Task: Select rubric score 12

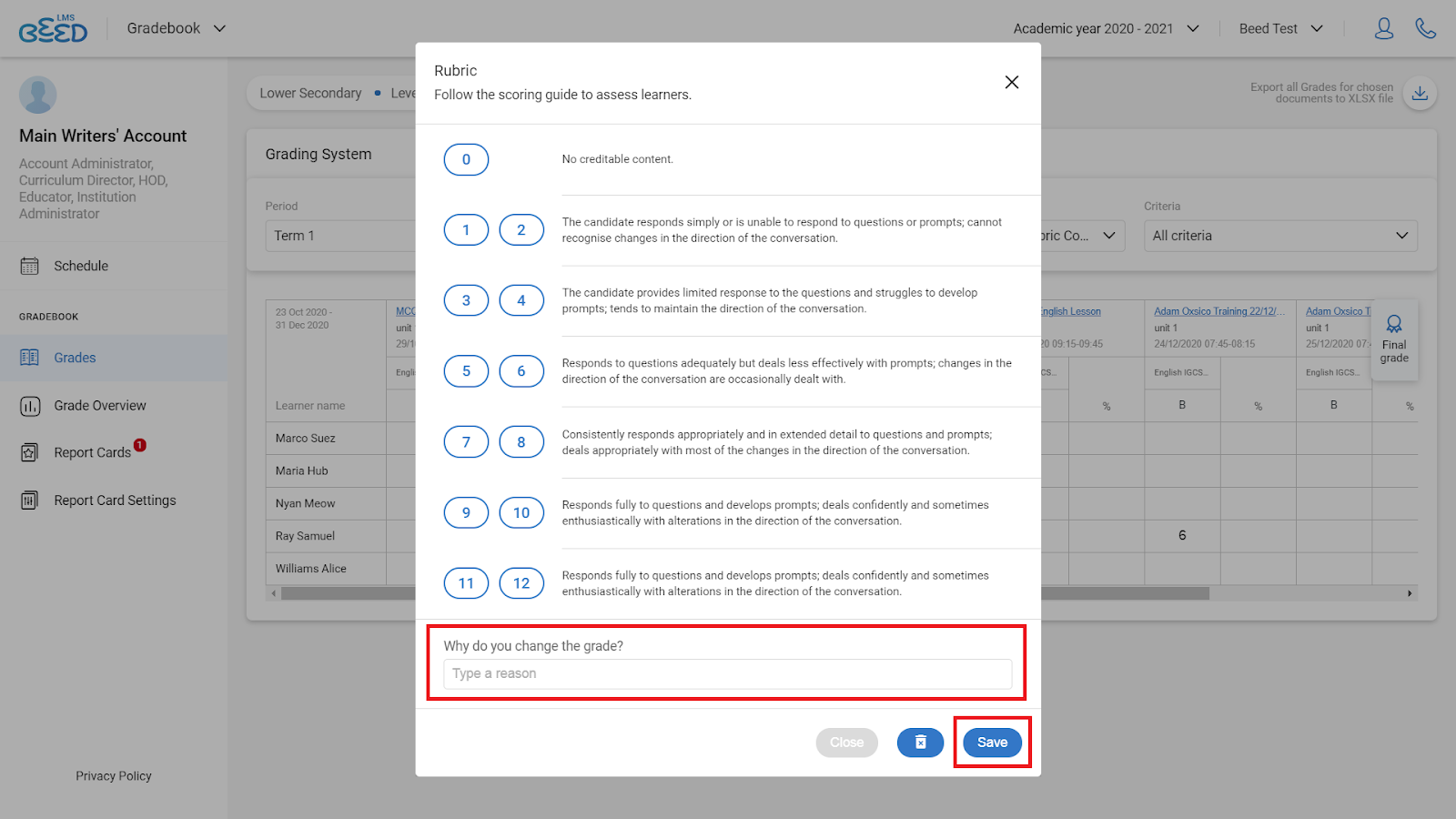Action: coord(521,583)
